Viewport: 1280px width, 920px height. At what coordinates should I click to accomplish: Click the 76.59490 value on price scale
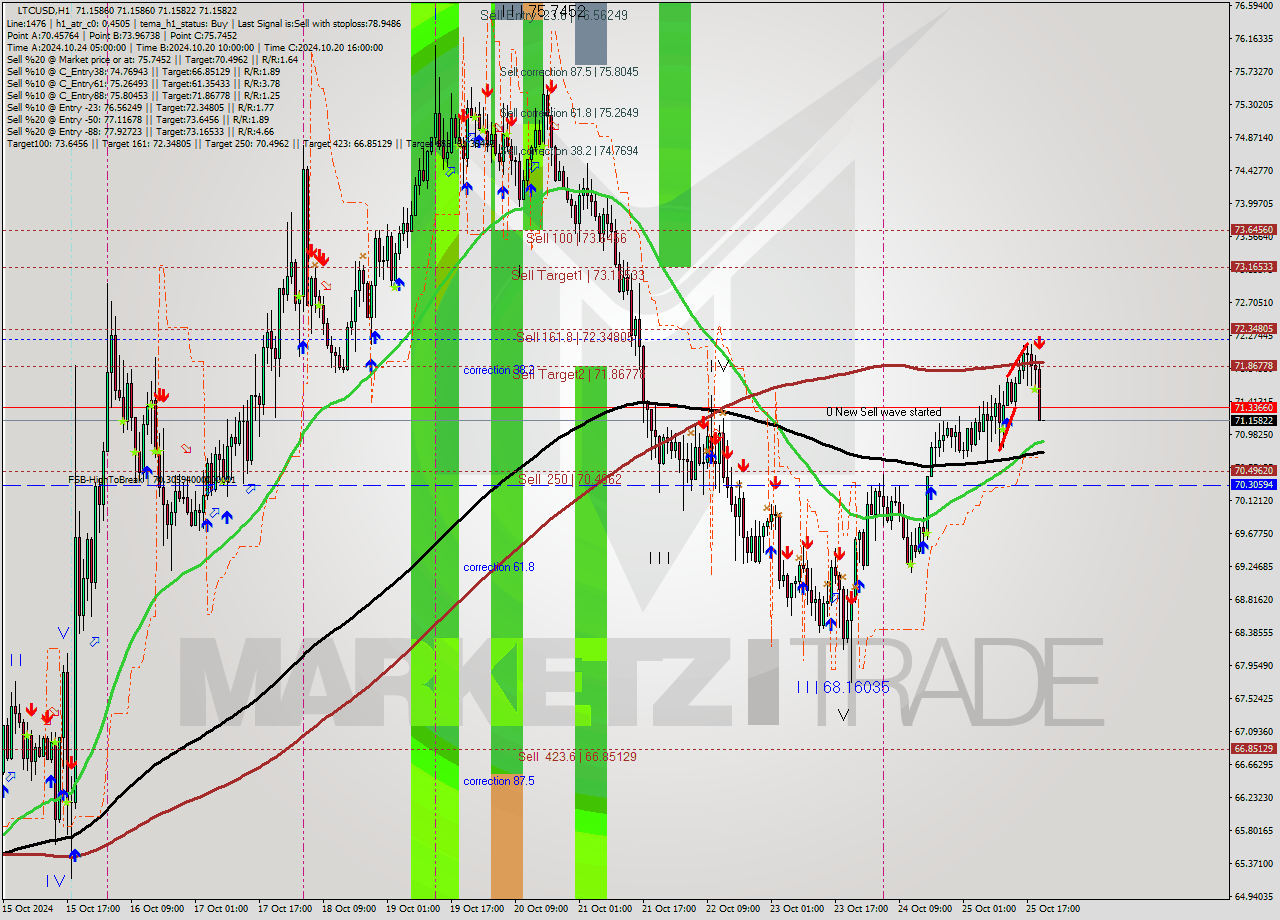[x=1253, y=6]
